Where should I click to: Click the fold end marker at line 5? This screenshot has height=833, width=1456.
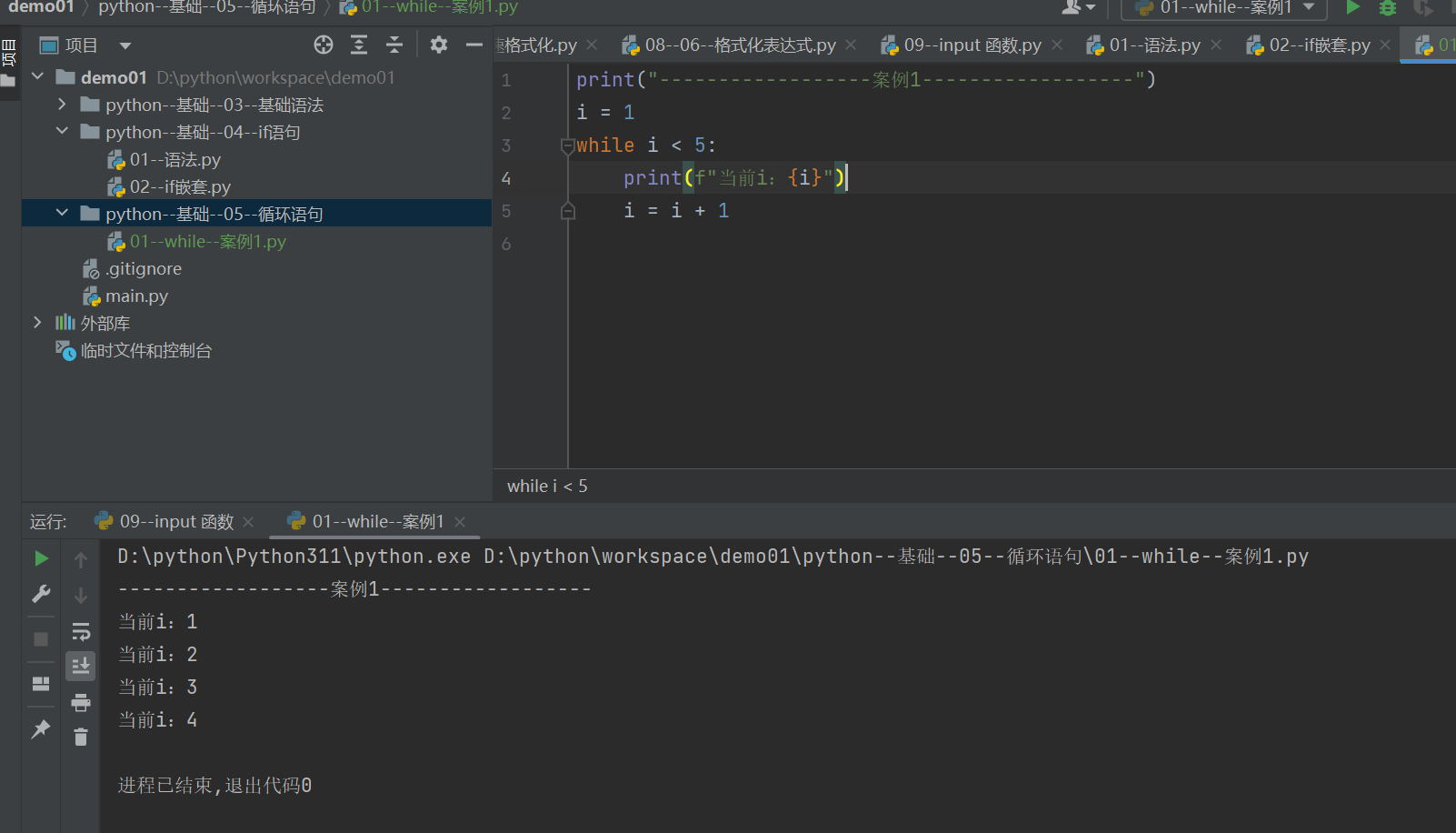pos(568,211)
